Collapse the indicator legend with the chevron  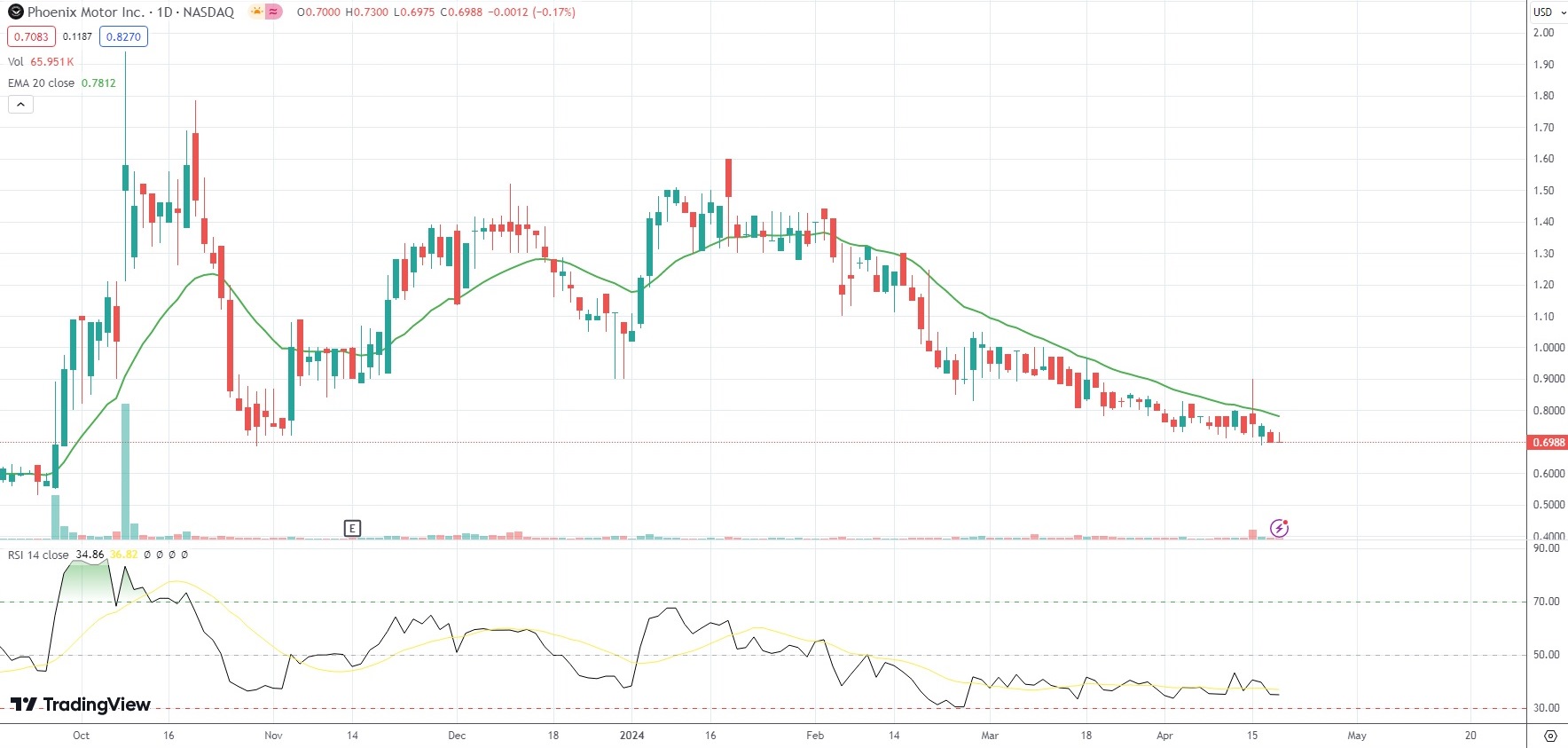point(20,105)
